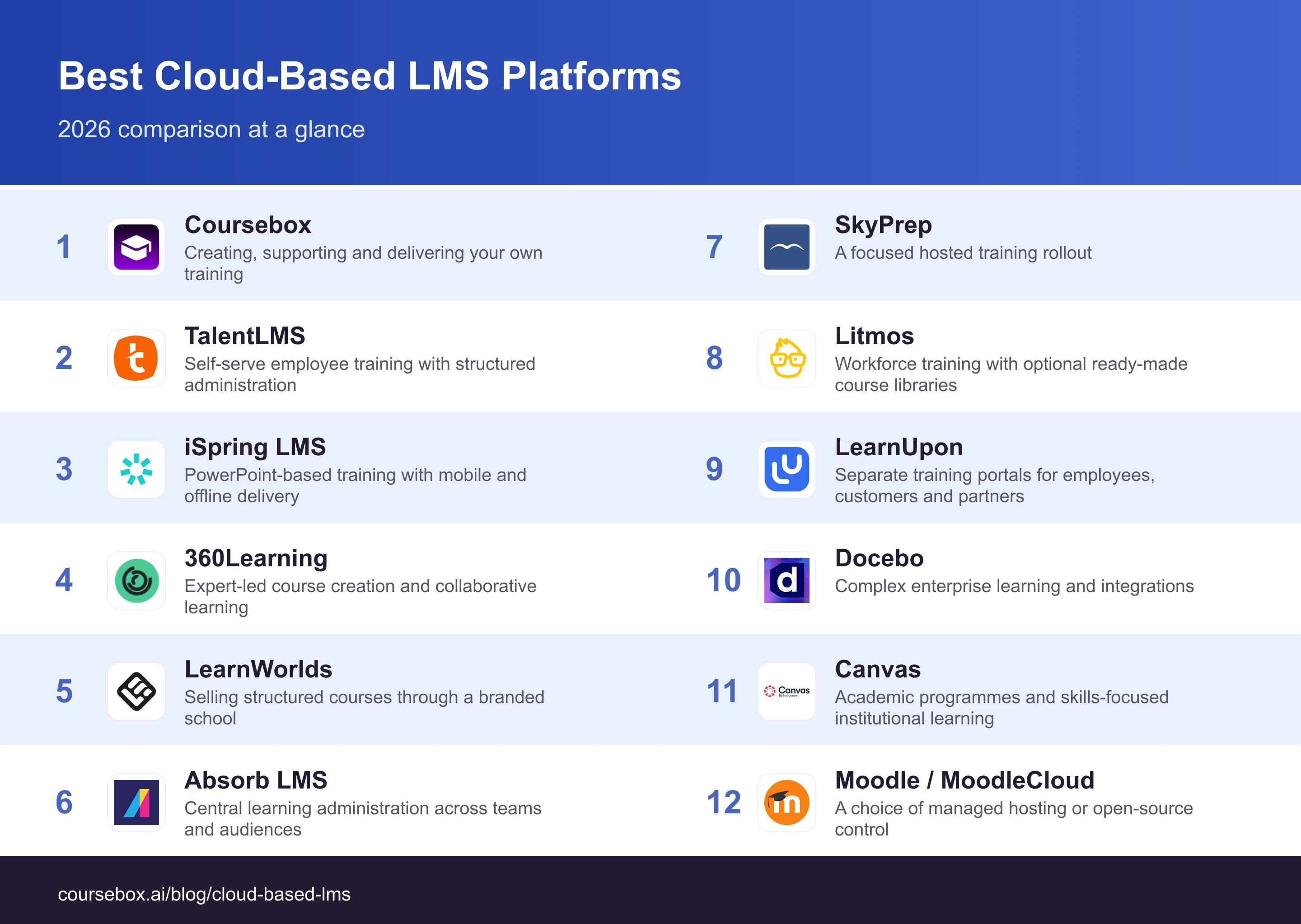Click the rank number 10 beside Docebo
Screen dimensions: 1301x924
[723, 580]
